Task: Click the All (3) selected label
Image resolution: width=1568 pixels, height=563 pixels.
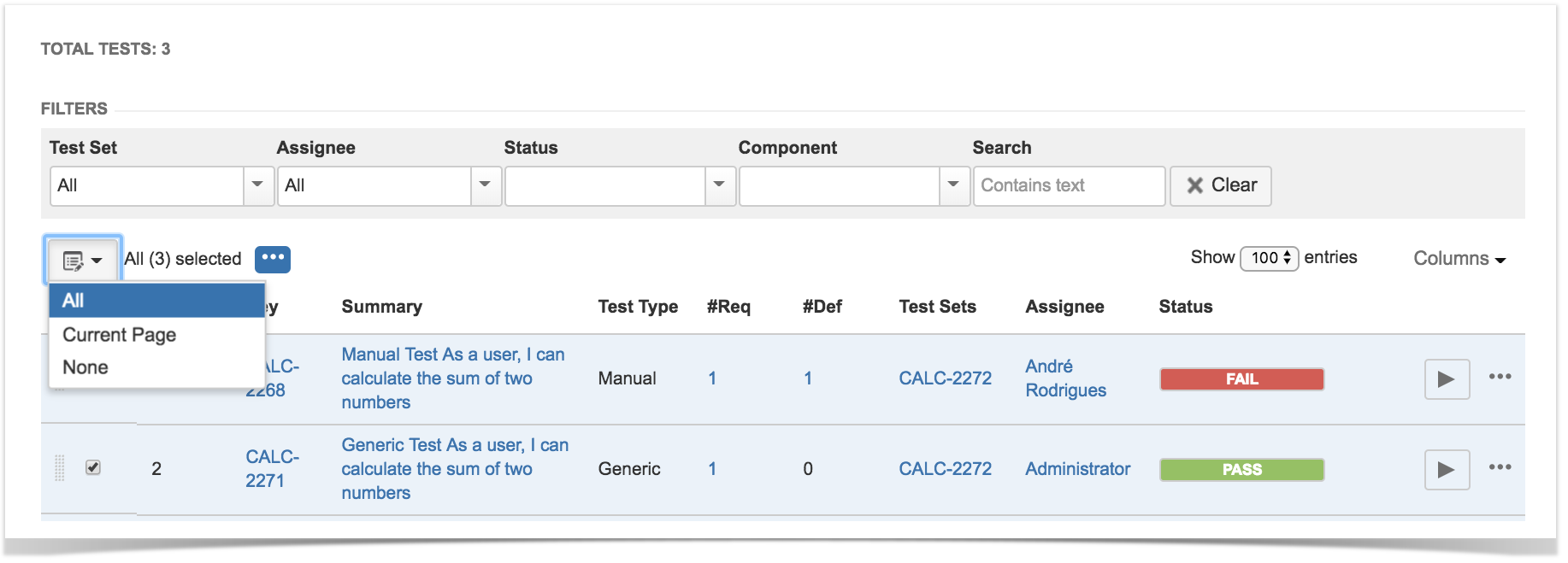Action: pos(183,259)
